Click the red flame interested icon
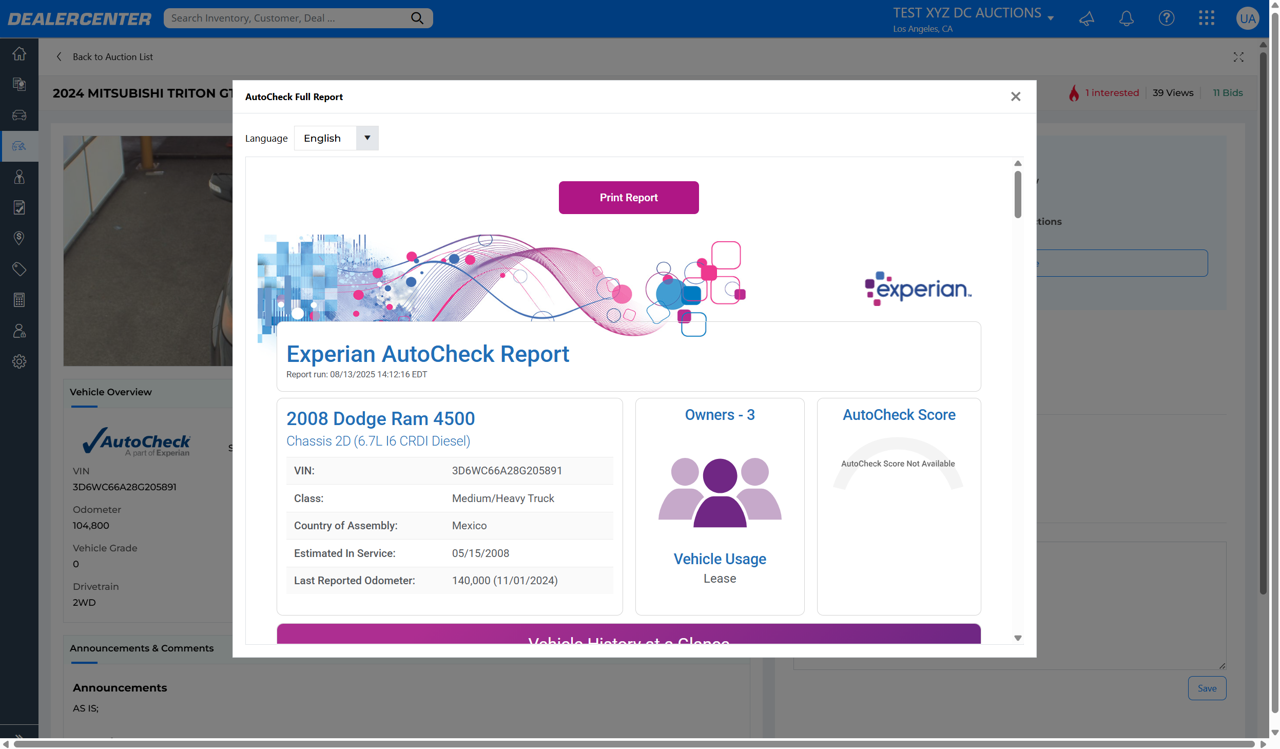 tap(1074, 93)
